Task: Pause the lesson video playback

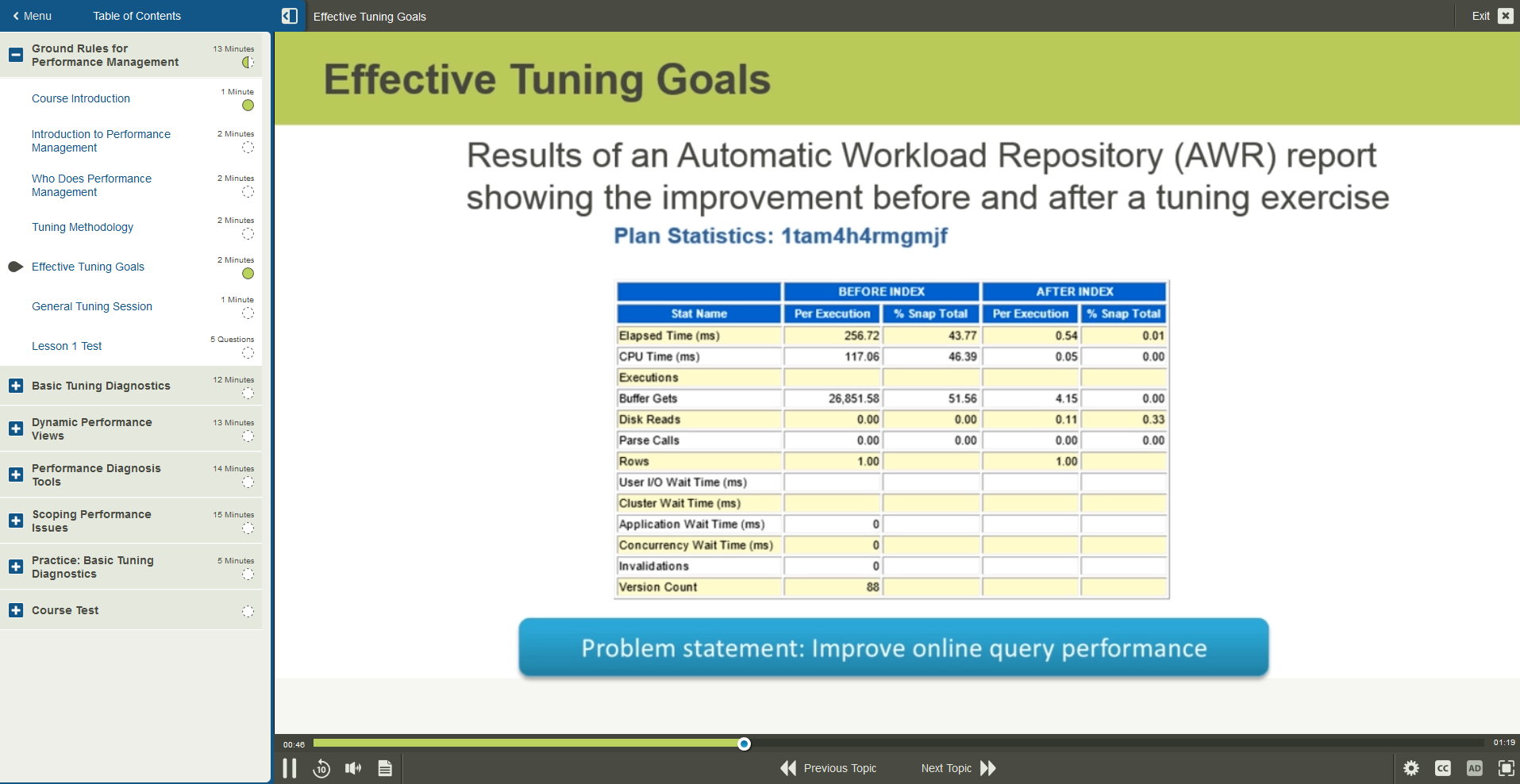Action: [290, 768]
